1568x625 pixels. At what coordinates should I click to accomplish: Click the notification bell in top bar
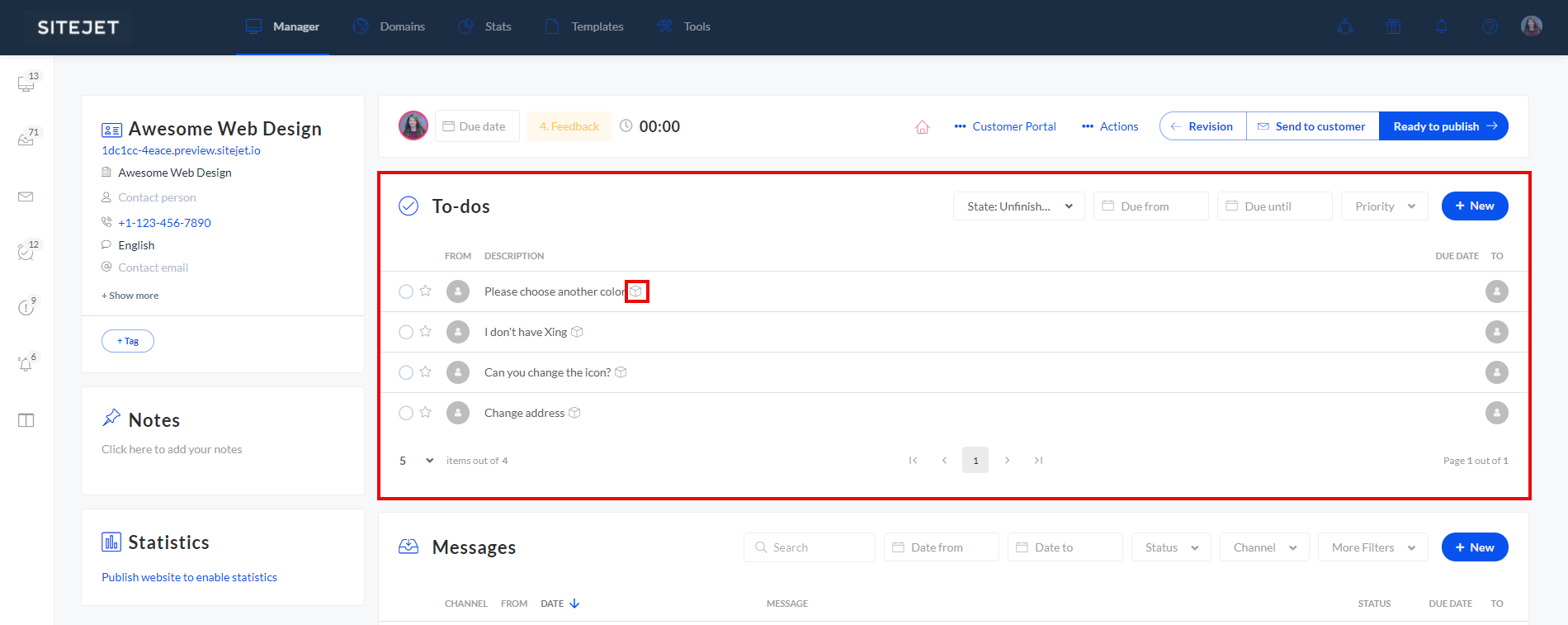(x=1441, y=26)
